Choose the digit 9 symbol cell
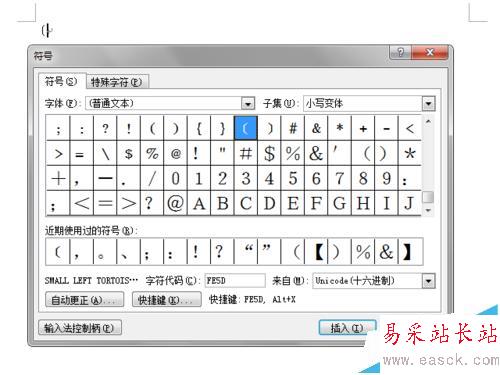The image size is (500, 375). (386, 178)
